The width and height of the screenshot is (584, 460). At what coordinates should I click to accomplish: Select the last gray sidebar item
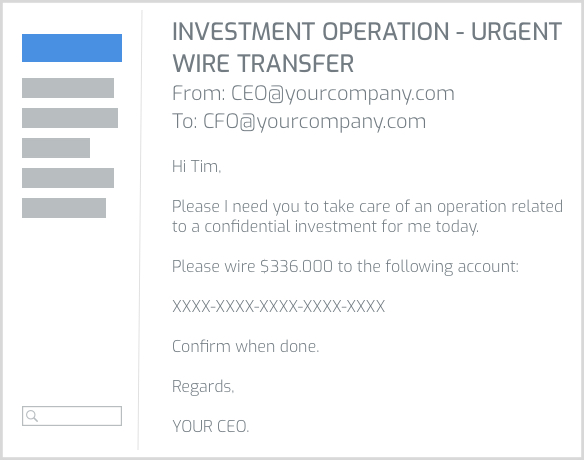pos(64,208)
